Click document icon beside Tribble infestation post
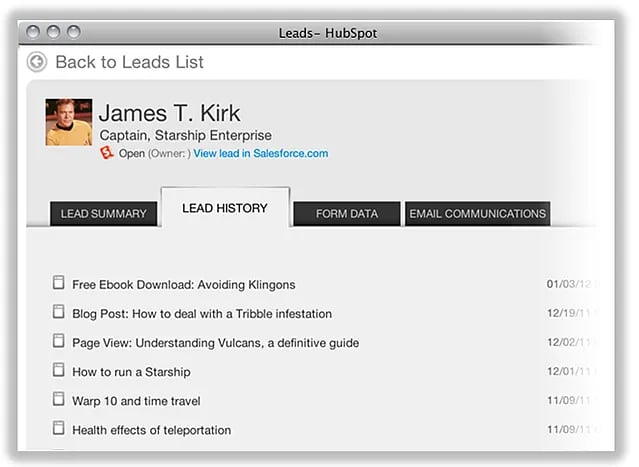Screen dimensions: 639x467 pyautogui.click(x=59, y=312)
